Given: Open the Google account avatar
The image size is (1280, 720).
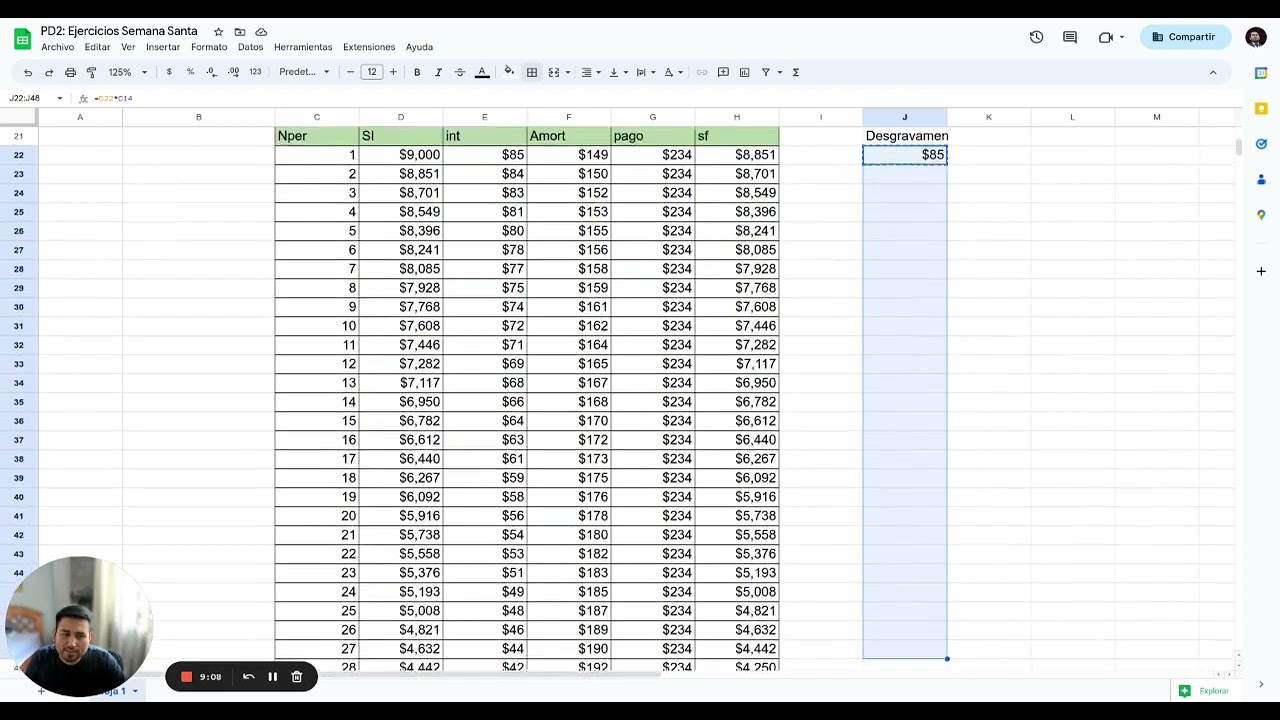Looking at the screenshot, I should pos(1256,37).
